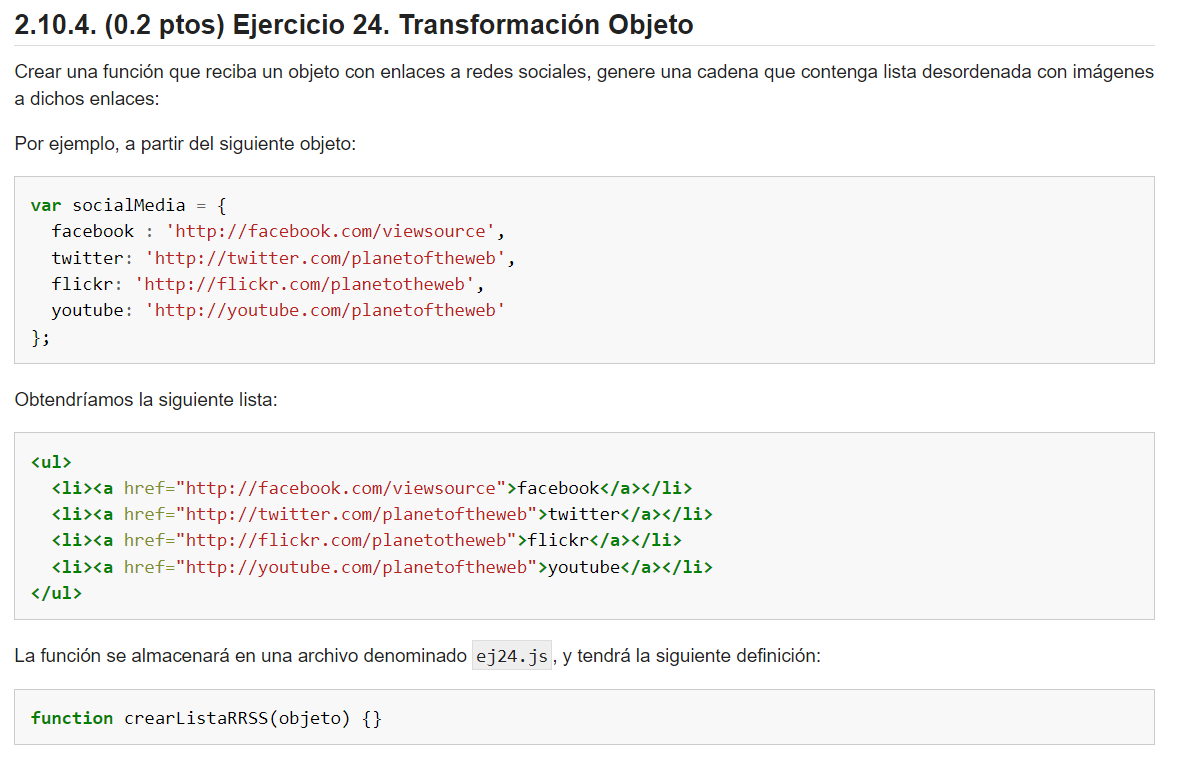Click function crearListaRRSS(objeto) definition
Viewport: 1182px width, 766px height.
(x=207, y=718)
